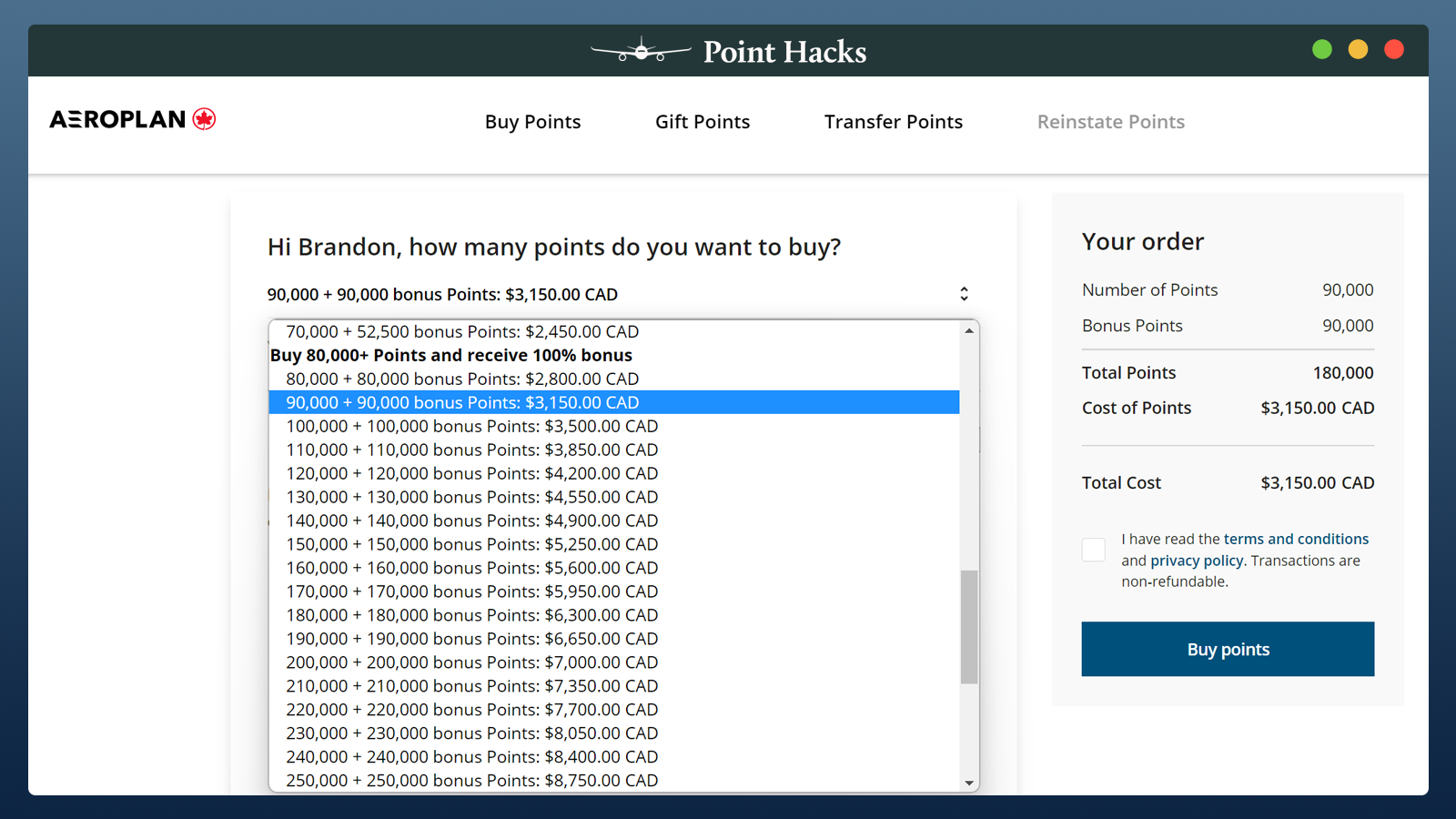Pick 190,000 + 190,000 bonus Points option
This screenshot has height=819, width=1456.
point(614,639)
